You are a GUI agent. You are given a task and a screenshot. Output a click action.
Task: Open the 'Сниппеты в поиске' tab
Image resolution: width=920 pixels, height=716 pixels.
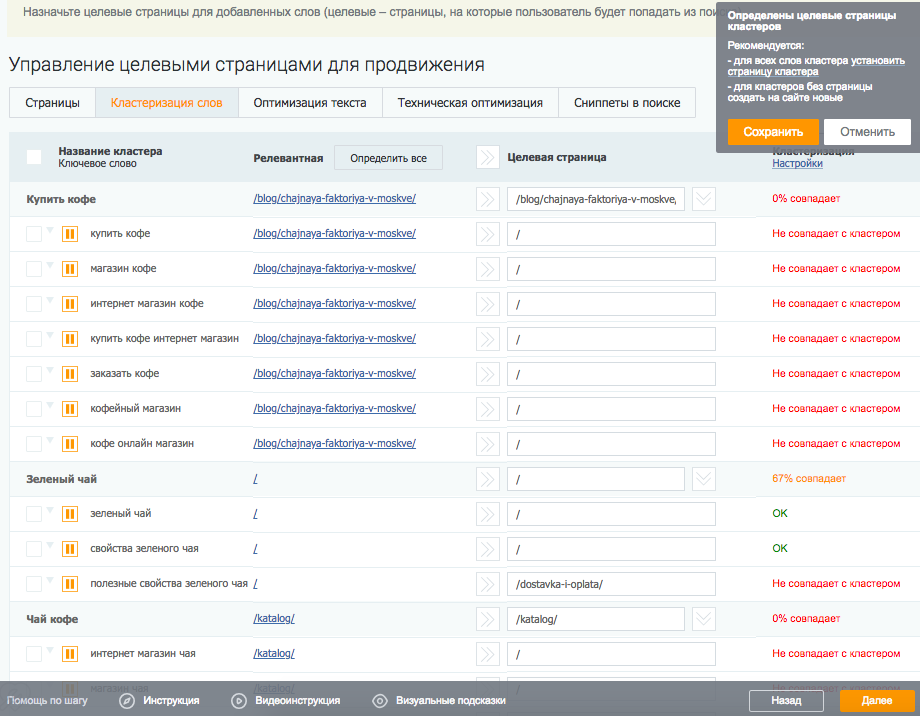tap(627, 103)
